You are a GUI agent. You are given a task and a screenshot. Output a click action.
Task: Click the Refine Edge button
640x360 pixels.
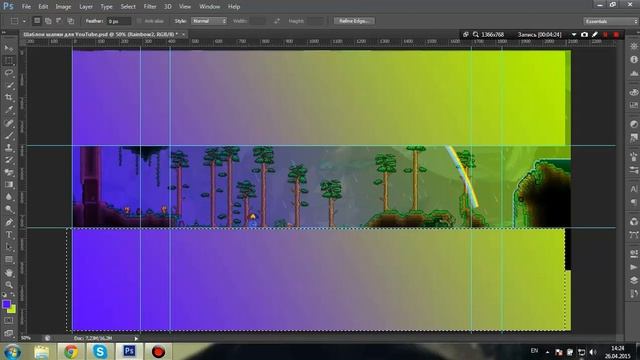(x=354, y=21)
